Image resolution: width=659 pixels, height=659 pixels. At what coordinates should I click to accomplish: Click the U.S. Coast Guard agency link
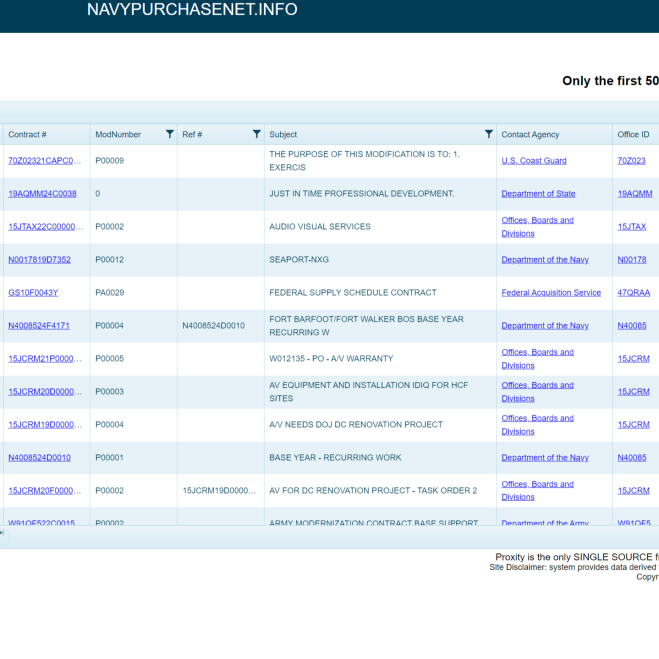[534, 161]
